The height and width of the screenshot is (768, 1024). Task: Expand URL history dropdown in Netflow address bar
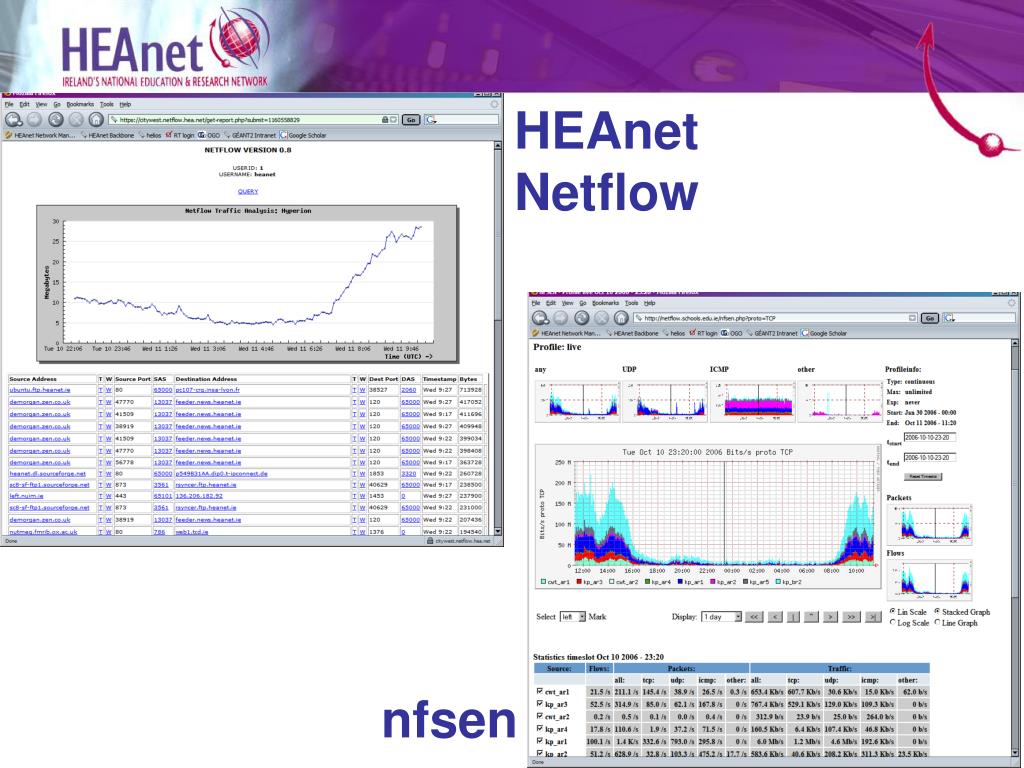coord(394,120)
